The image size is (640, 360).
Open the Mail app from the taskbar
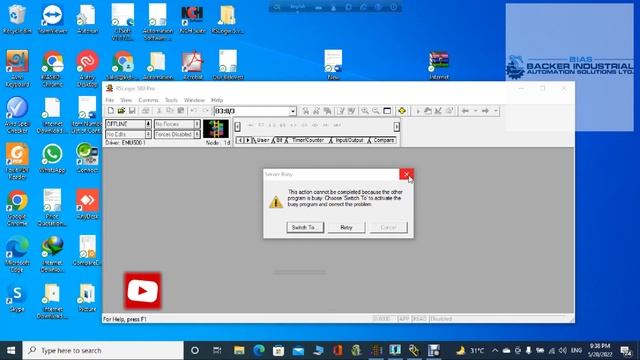coord(298,350)
